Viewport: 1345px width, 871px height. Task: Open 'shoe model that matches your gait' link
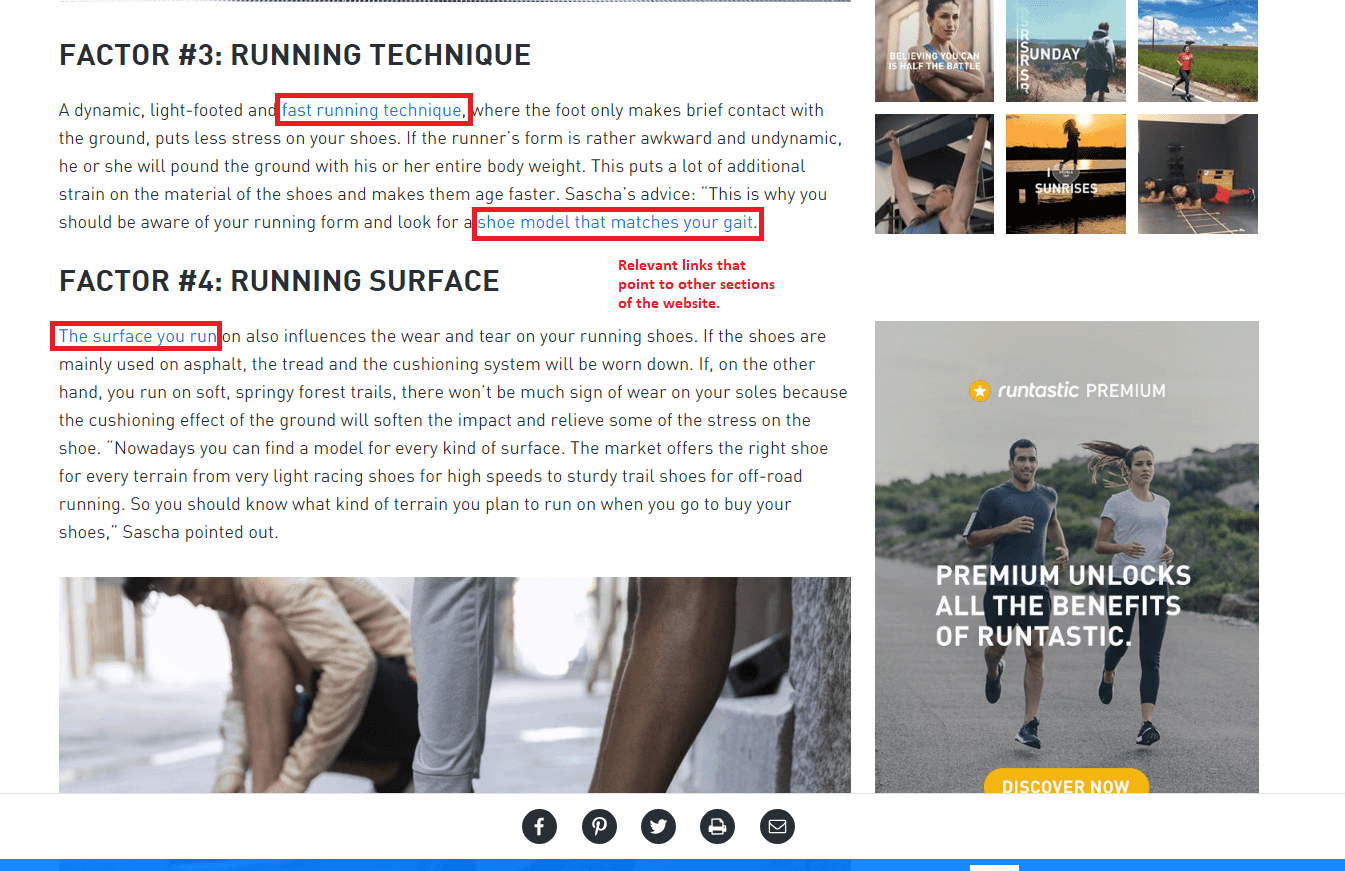(615, 222)
